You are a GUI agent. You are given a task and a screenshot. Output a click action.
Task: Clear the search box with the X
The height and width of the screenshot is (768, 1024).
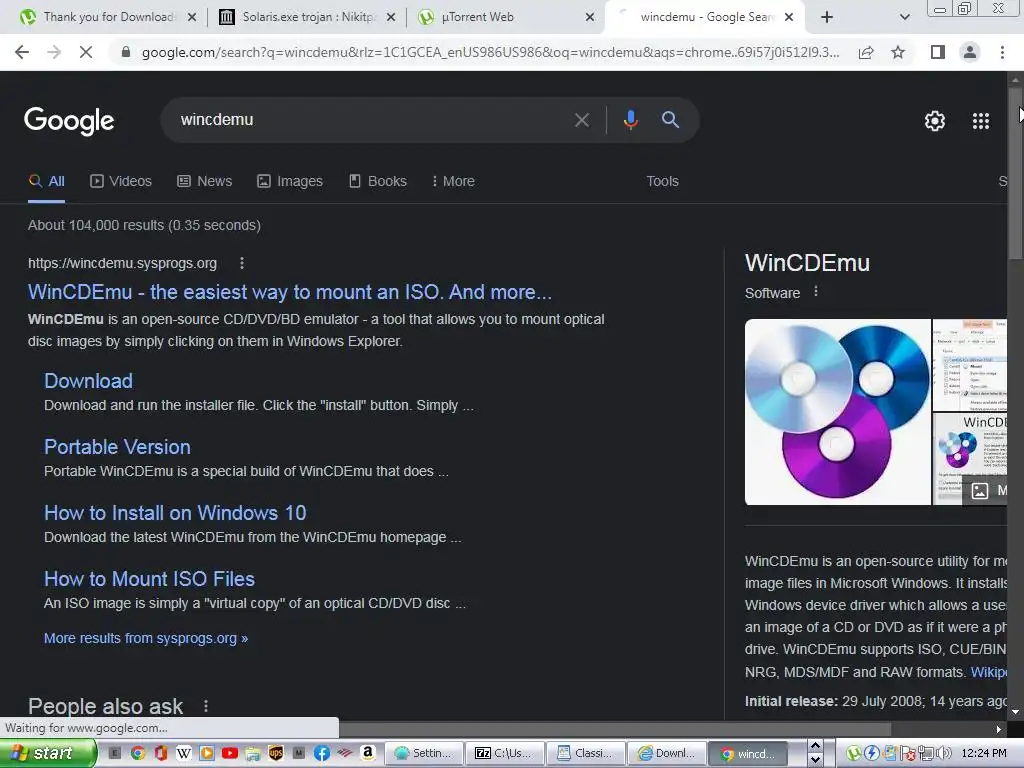coord(581,120)
